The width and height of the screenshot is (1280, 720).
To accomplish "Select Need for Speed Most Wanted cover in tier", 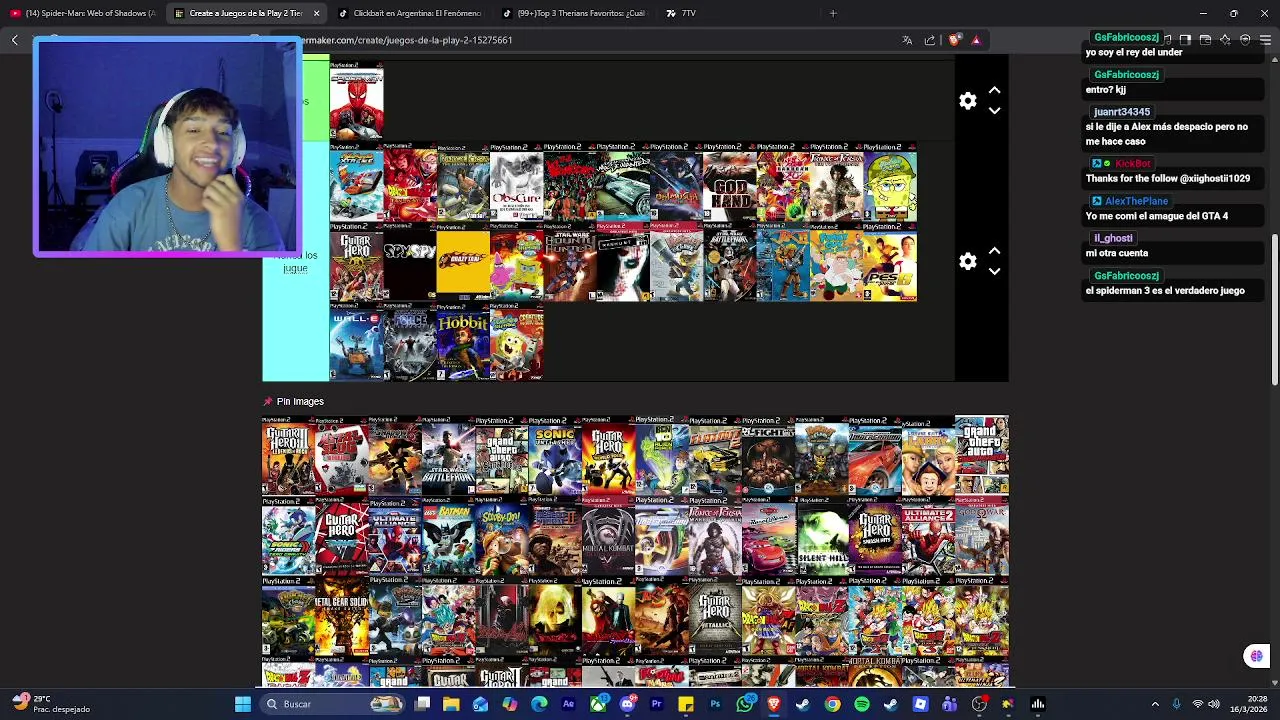I will pos(623,182).
